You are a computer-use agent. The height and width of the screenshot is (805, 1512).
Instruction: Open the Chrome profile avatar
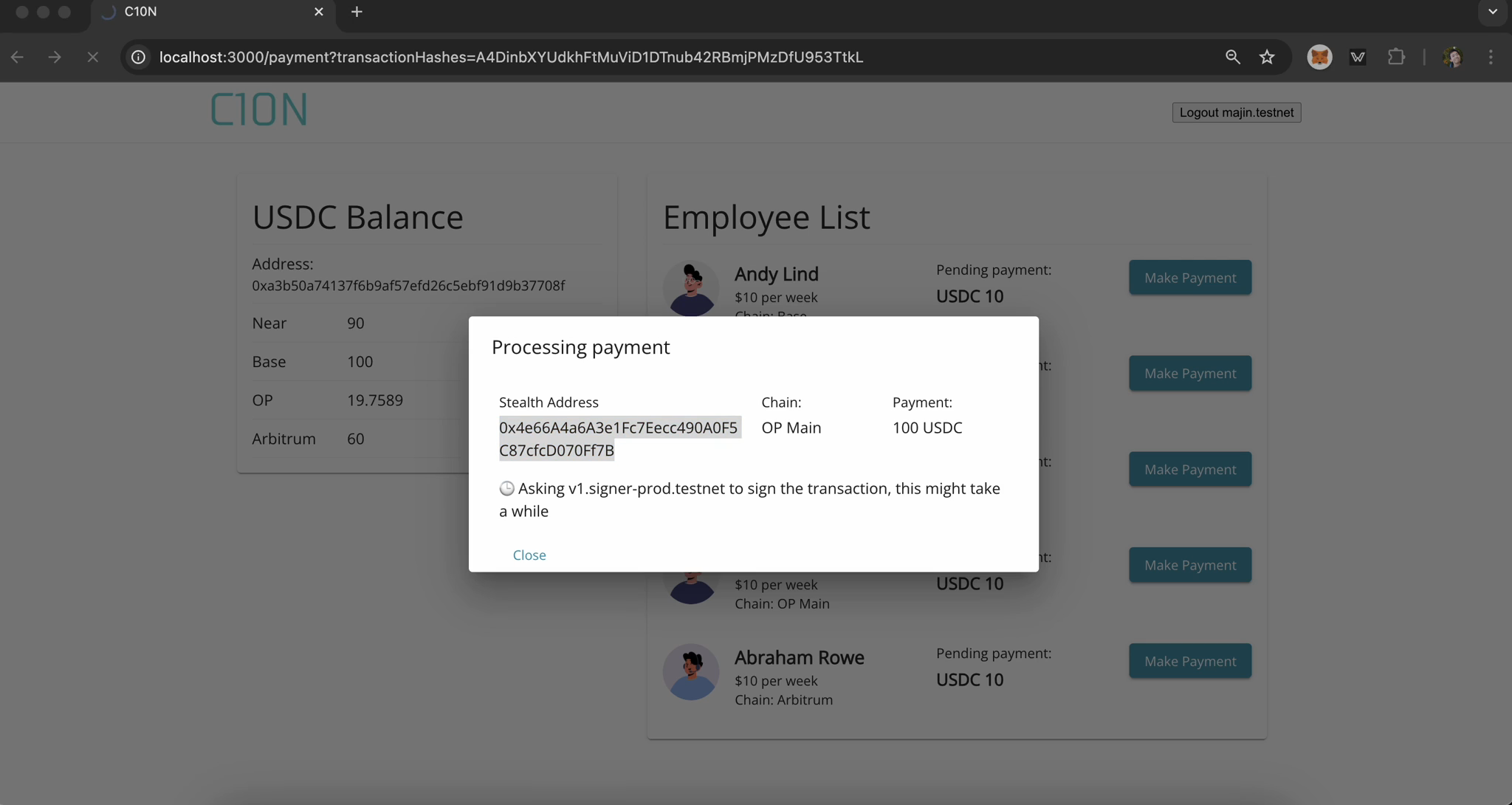click(x=1452, y=57)
